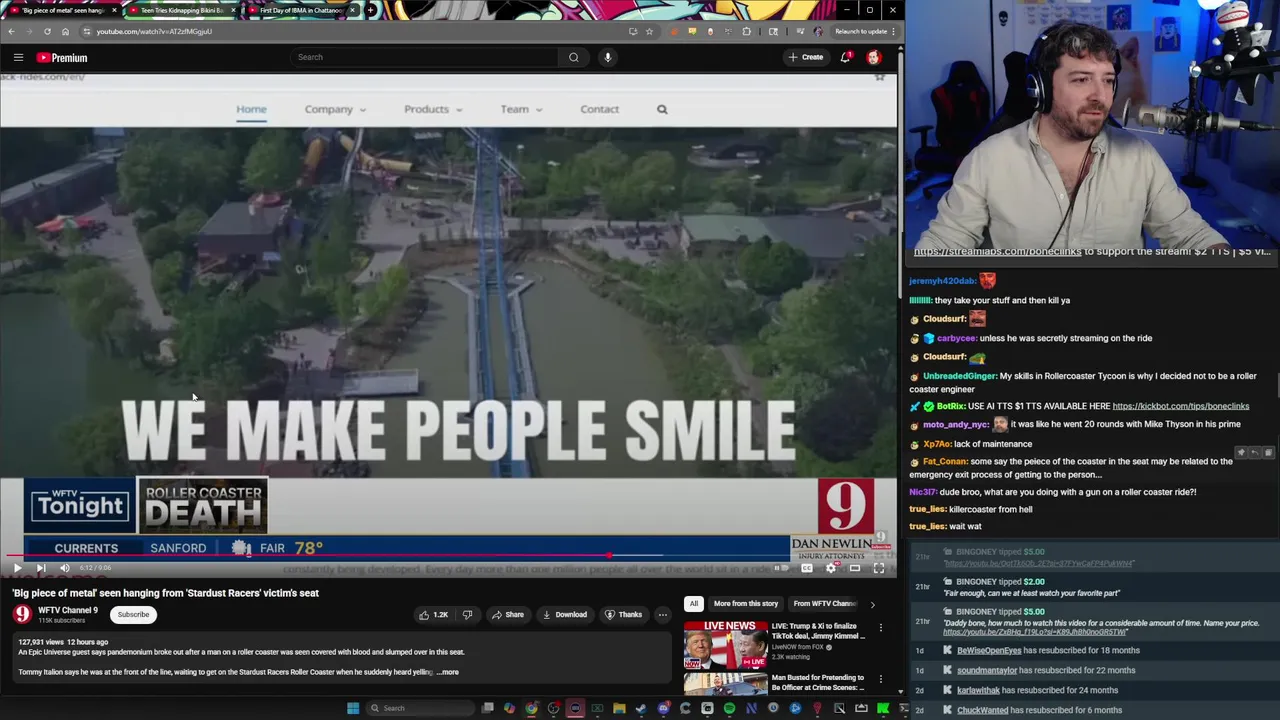Expand description with ...more
Screen dimensions: 1280x720
tap(447, 672)
